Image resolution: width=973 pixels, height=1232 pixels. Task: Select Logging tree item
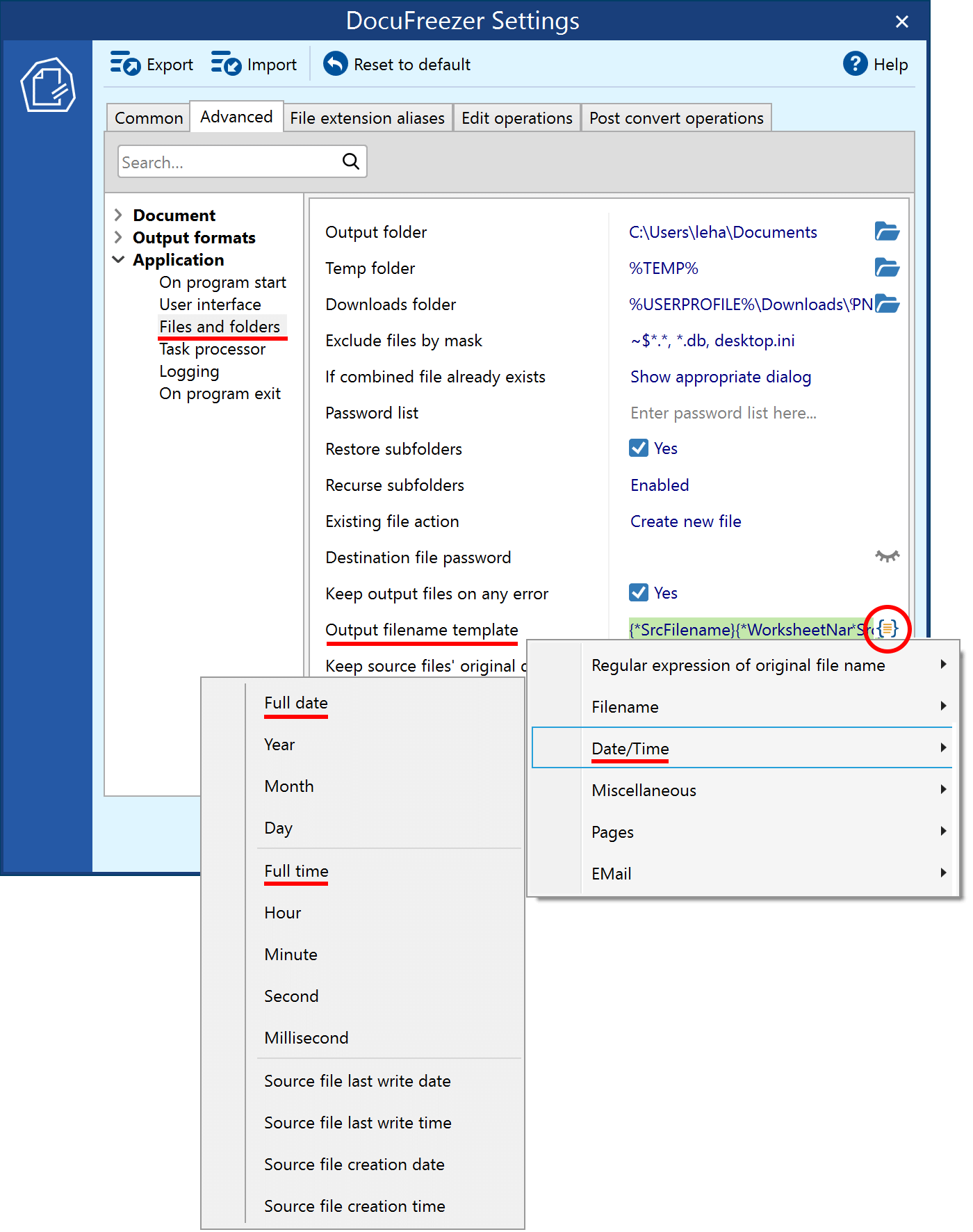pos(189,371)
